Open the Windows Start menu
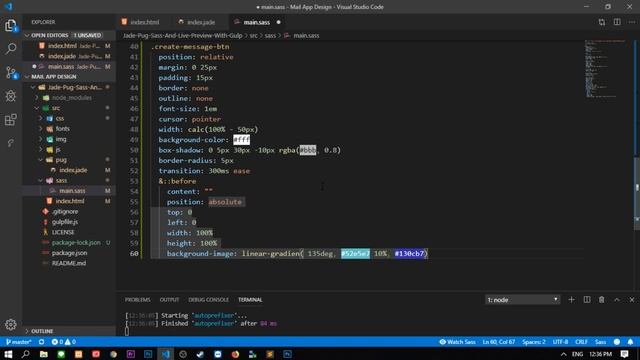This screenshot has width=640, height=360. point(8,354)
